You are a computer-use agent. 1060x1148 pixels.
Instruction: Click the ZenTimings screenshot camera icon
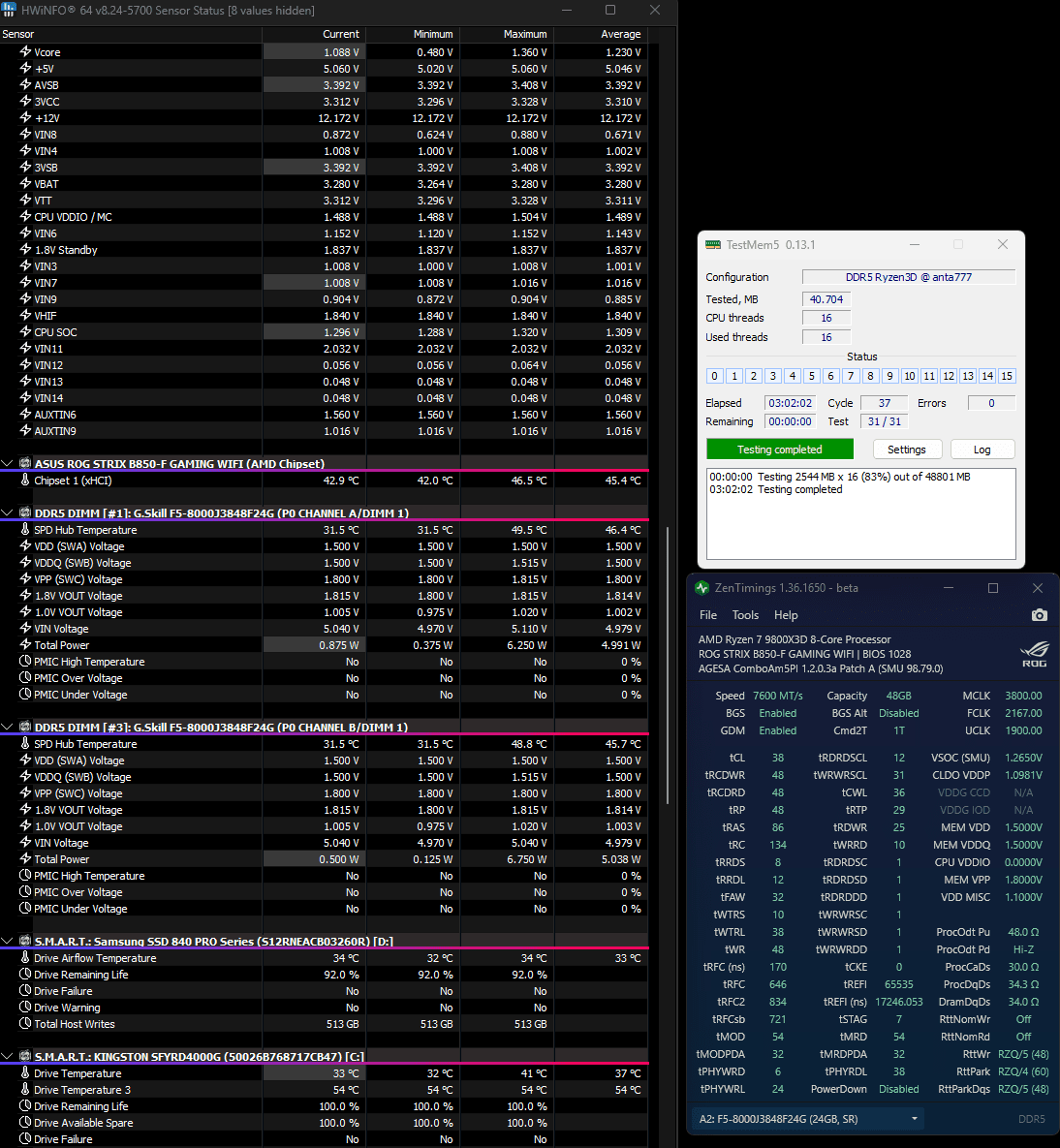1039,615
